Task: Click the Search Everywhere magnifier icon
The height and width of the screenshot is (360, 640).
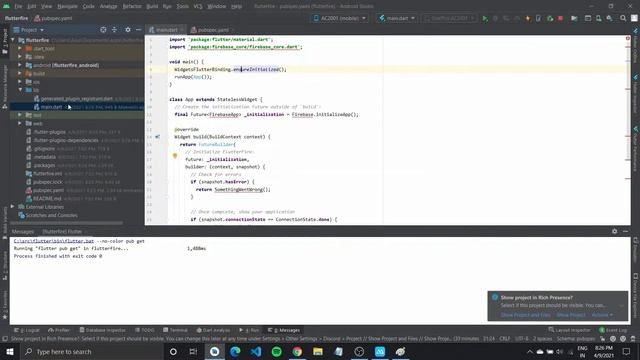Action: 623,18
